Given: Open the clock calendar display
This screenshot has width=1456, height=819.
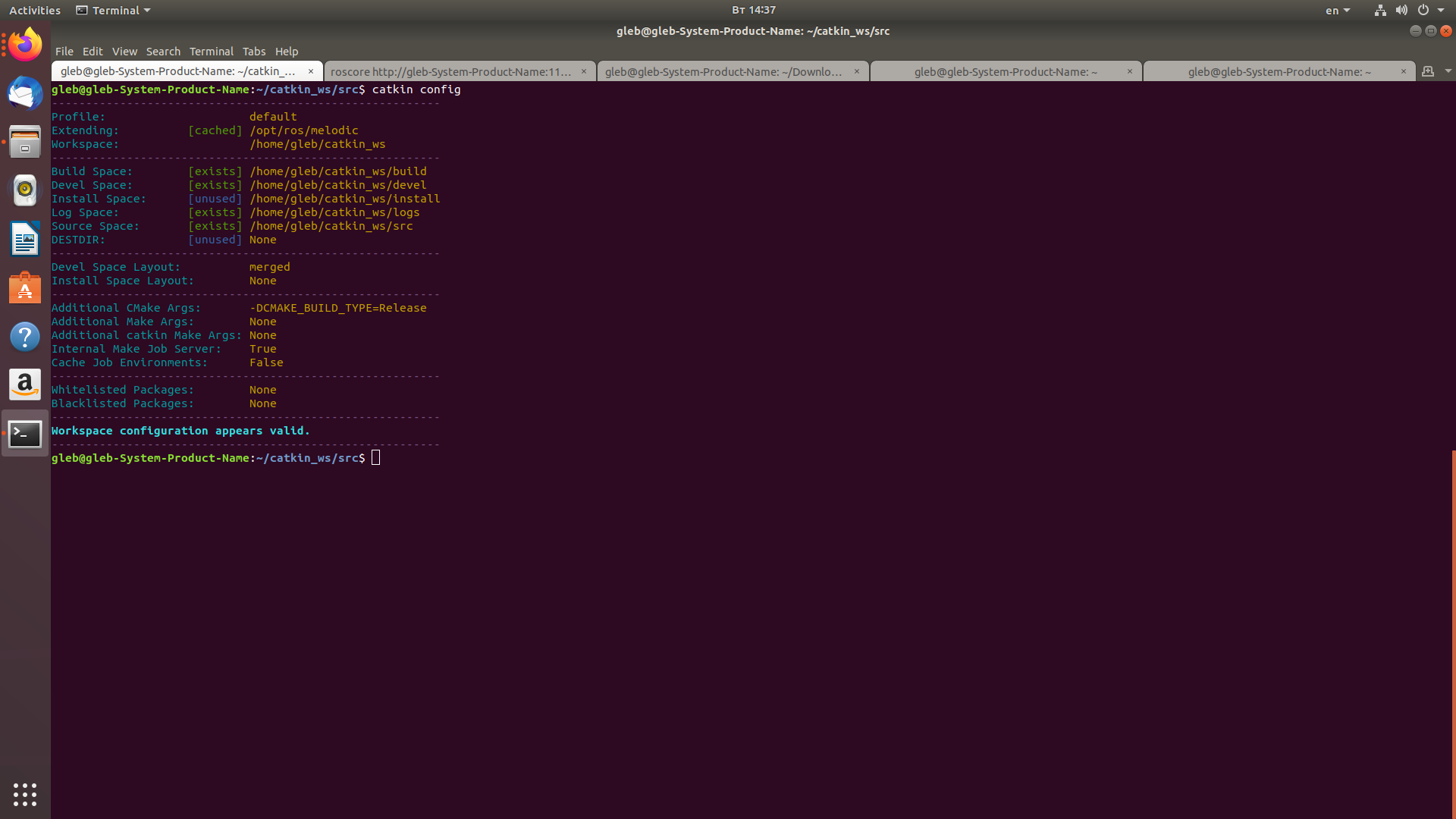Looking at the screenshot, I should [754, 10].
